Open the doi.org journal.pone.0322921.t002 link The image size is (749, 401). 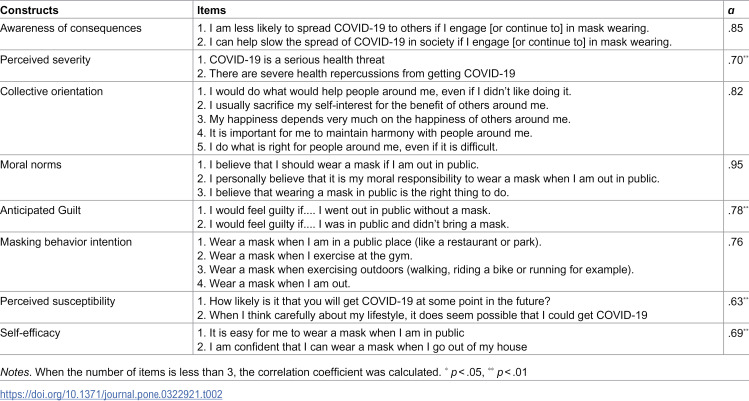pyautogui.click(x=111, y=394)
